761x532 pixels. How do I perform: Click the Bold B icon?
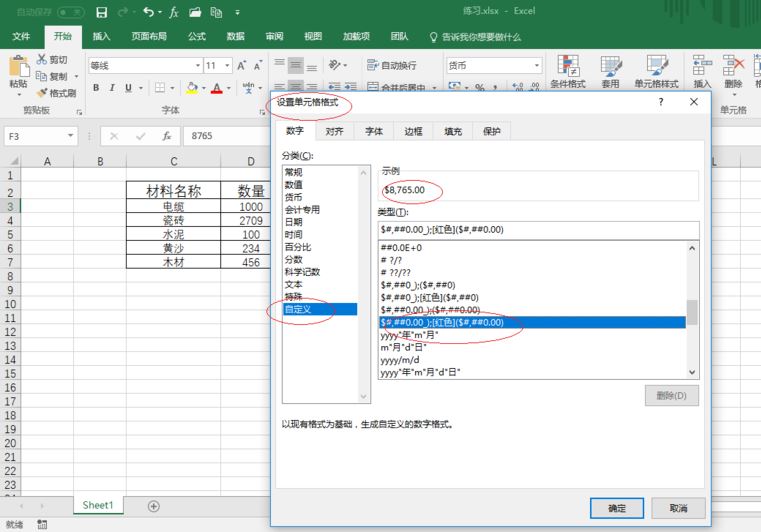96,88
